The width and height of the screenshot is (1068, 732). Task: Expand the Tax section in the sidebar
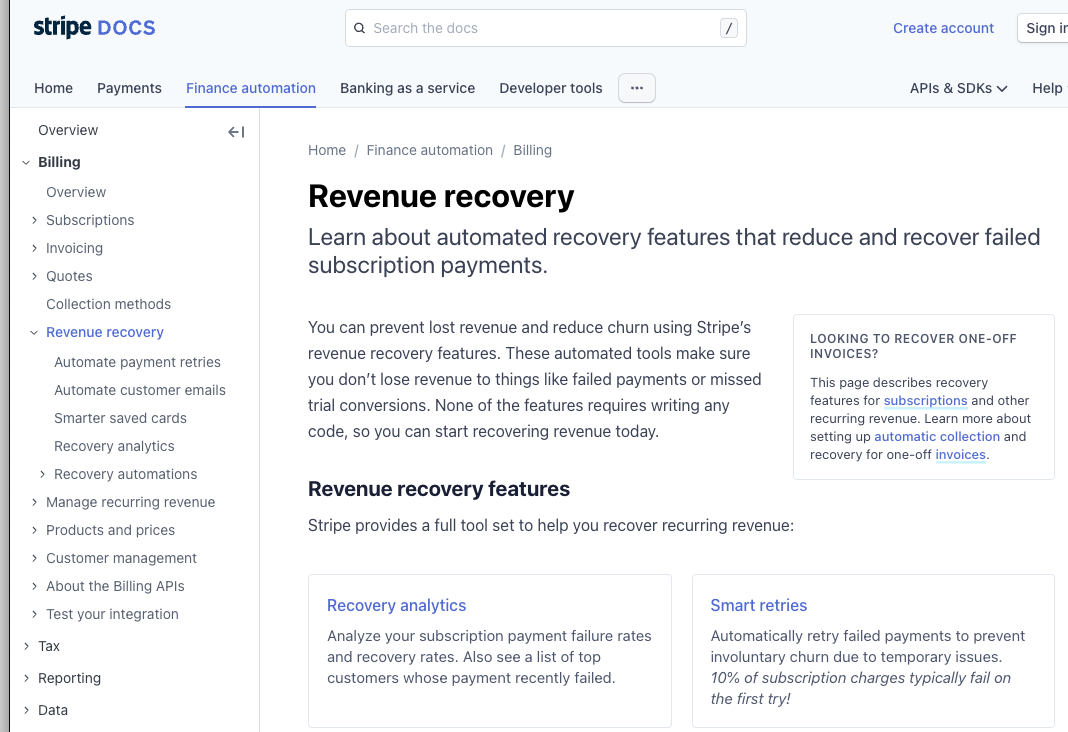pyautogui.click(x=26, y=646)
